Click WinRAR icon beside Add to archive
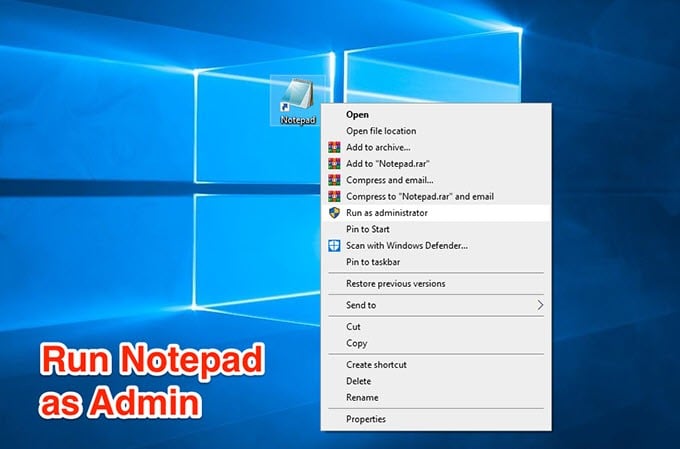The height and width of the screenshot is (449, 680). coord(334,147)
